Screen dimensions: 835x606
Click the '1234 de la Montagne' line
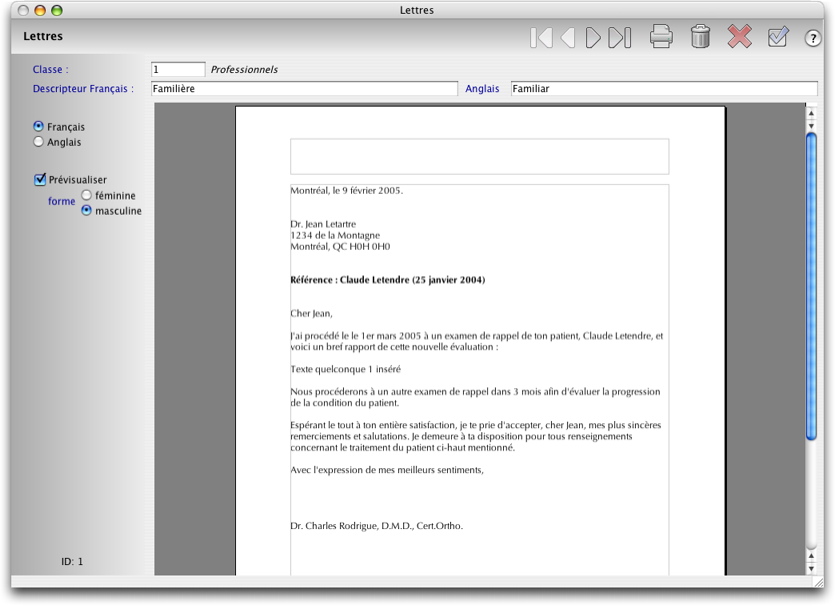click(x=335, y=235)
